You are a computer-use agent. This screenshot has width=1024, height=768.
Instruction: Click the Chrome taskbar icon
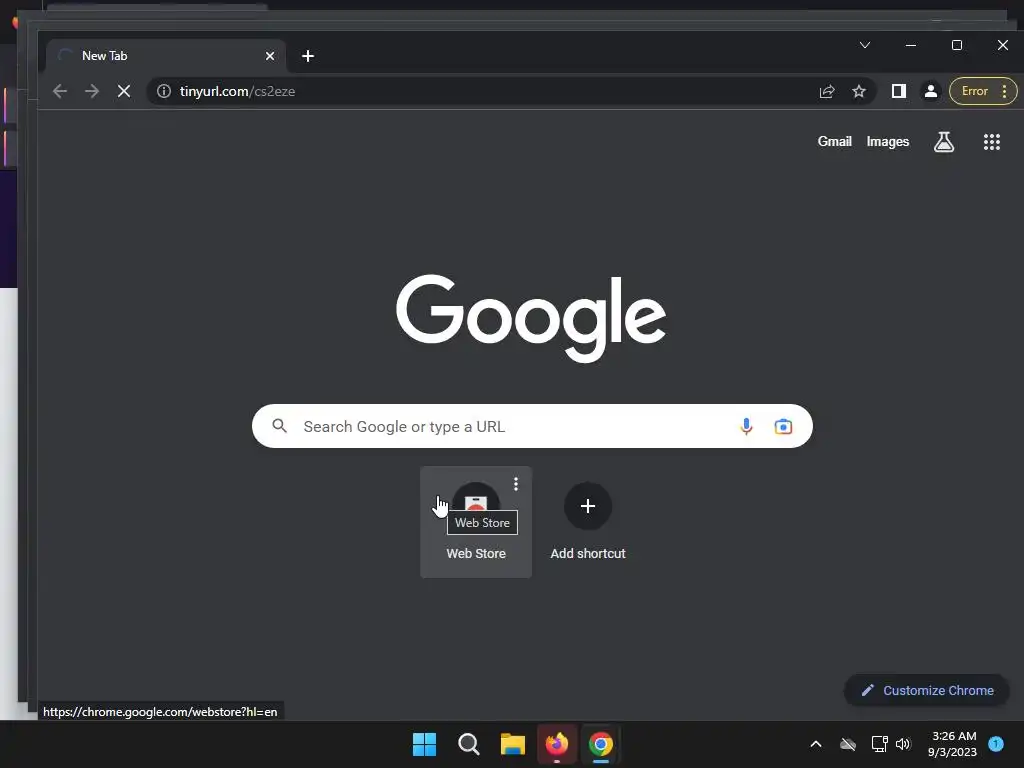(601, 744)
